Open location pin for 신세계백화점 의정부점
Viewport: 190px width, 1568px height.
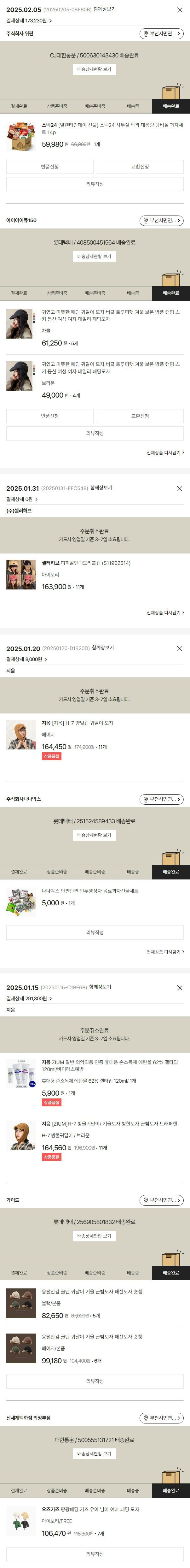161,1418
